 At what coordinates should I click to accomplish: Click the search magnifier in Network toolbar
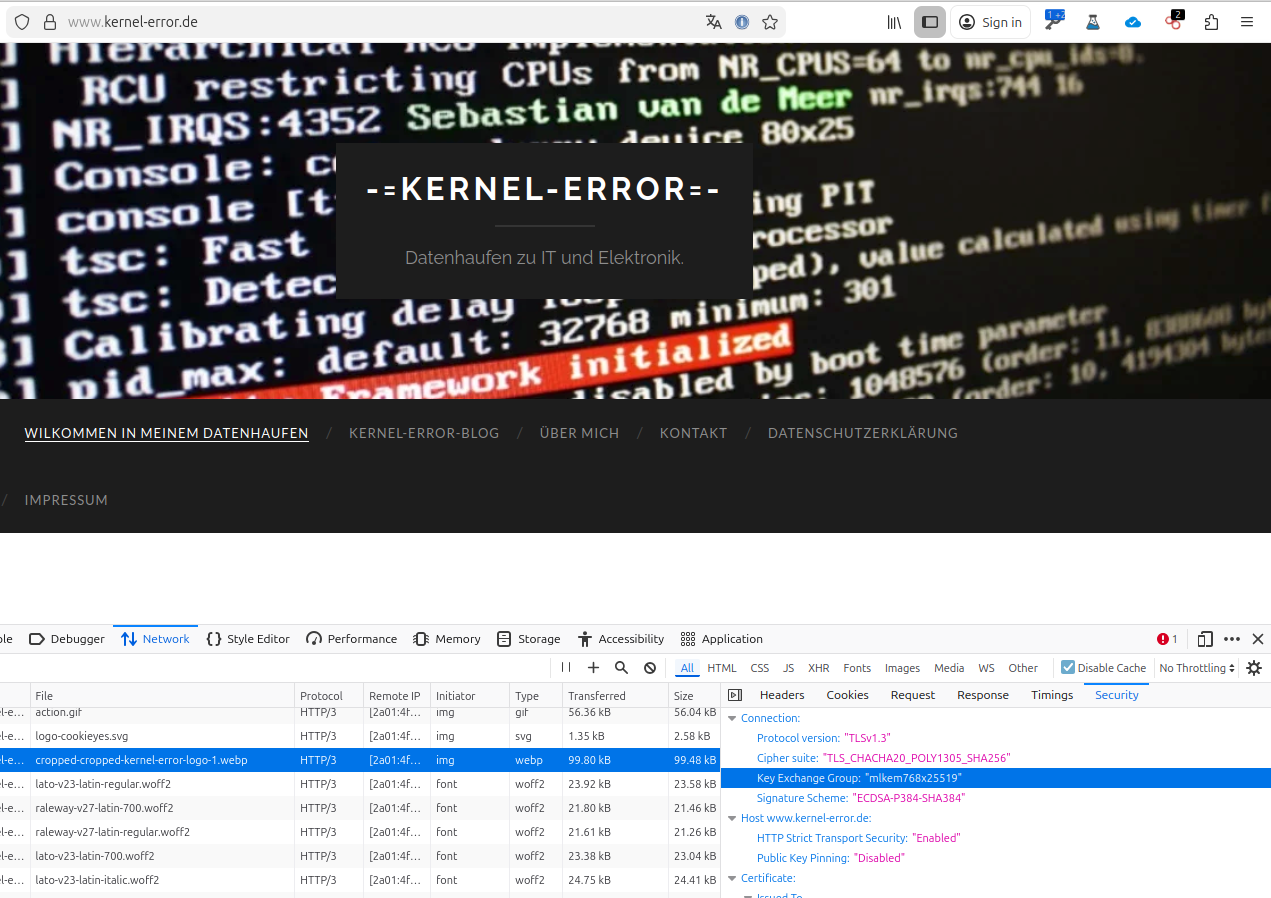621,668
